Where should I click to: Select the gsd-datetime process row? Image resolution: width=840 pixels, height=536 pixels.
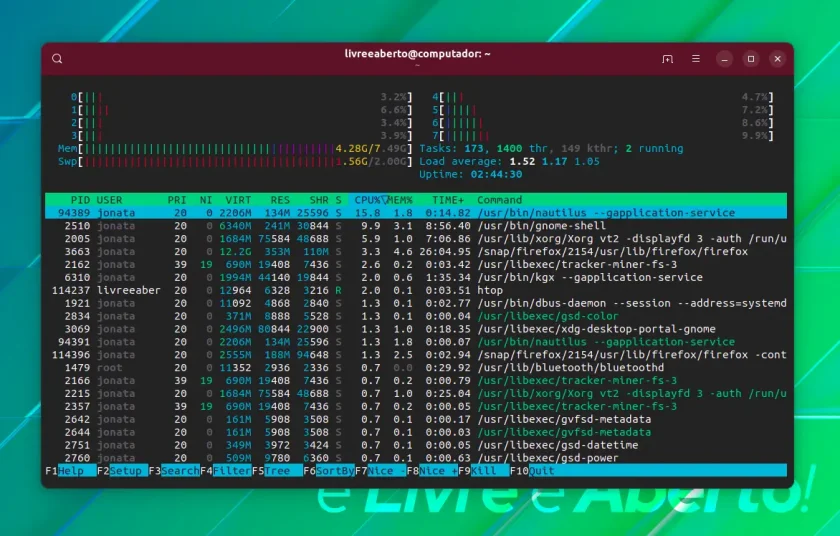(416, 444)
